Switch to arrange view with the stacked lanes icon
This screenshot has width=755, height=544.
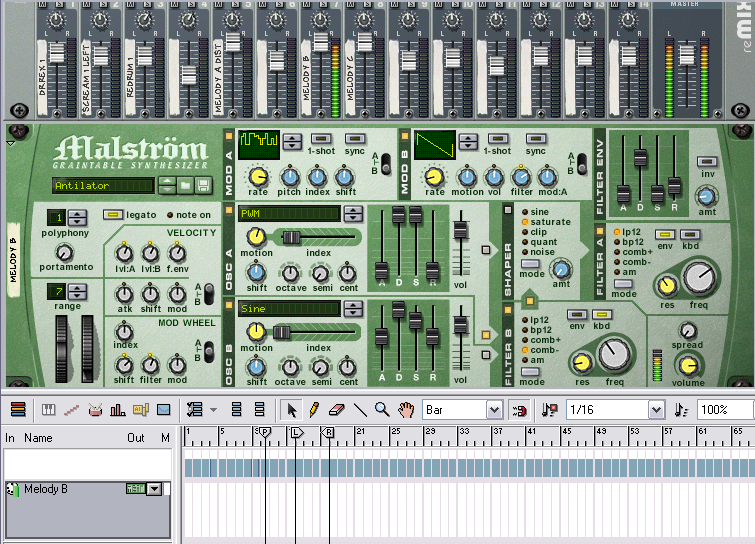(18, 410)
